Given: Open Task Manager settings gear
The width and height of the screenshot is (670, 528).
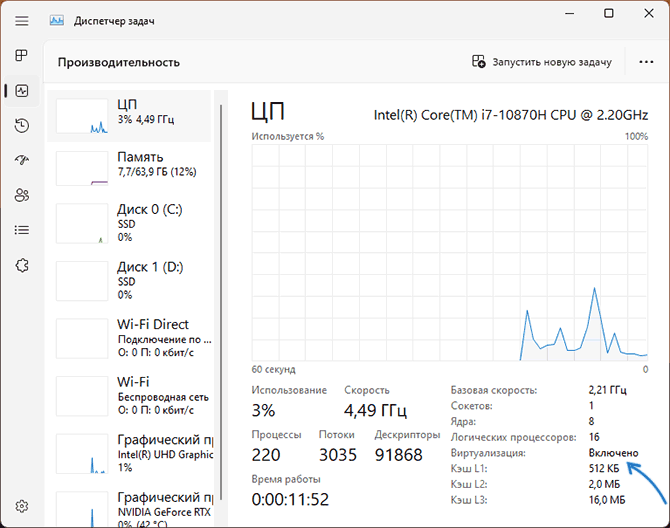Looking at the screenshot, I should pos(22,506).
